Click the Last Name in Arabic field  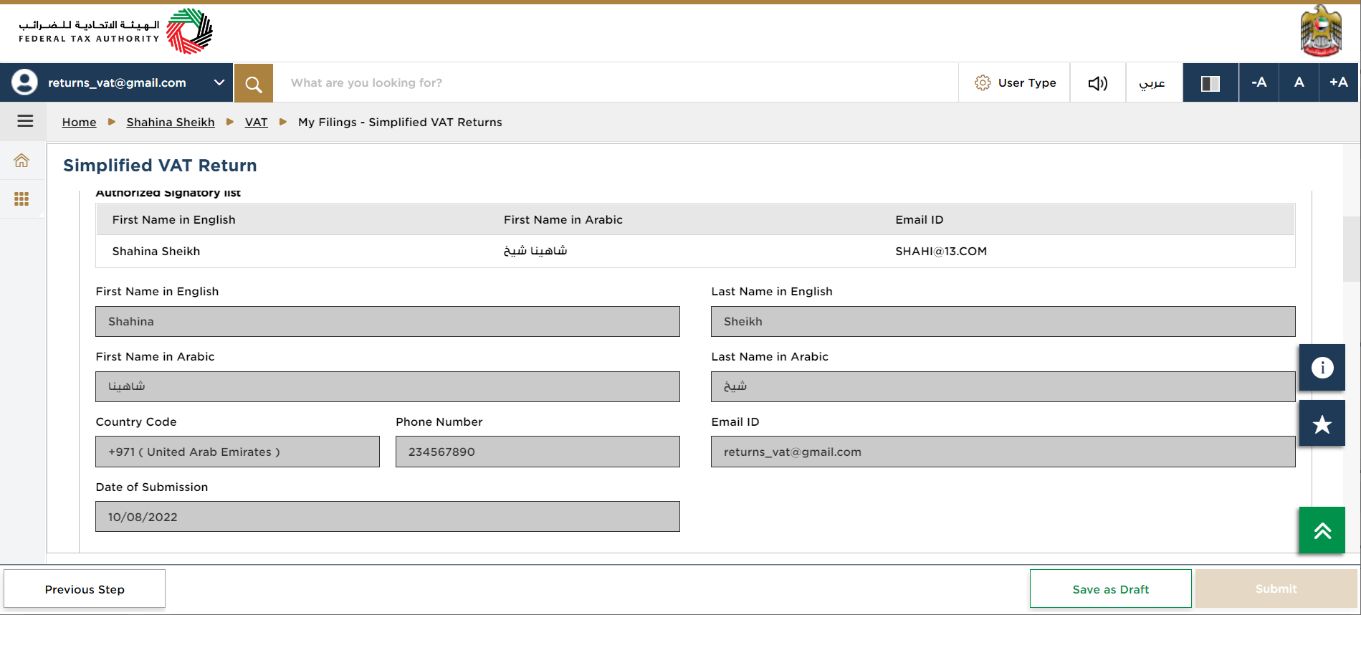tap(1003, 386)
